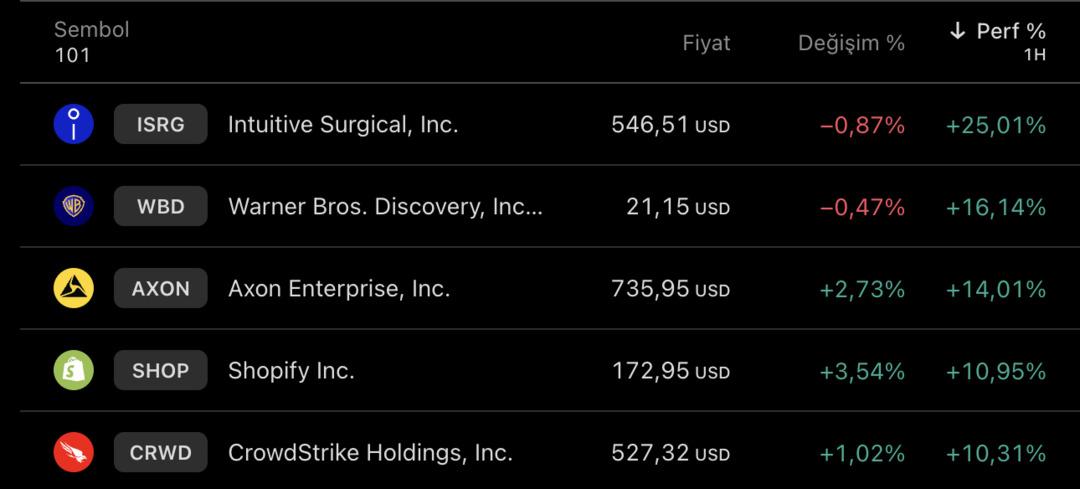Click the Intuitive Surgical logo icon

(x=73, y=125)
